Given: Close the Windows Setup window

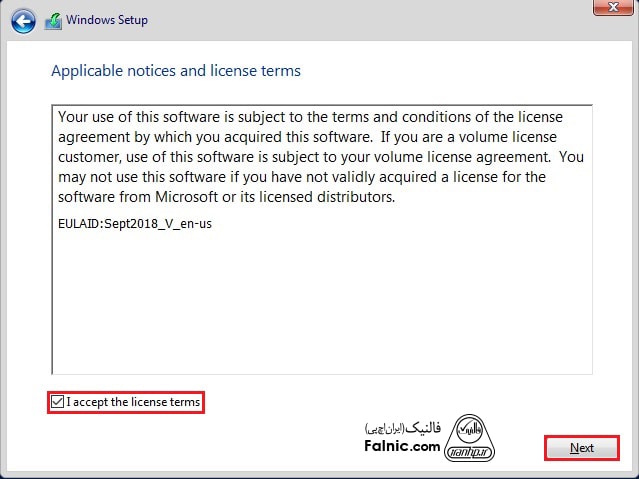Looking at the screenshot, I should point(611,11).
